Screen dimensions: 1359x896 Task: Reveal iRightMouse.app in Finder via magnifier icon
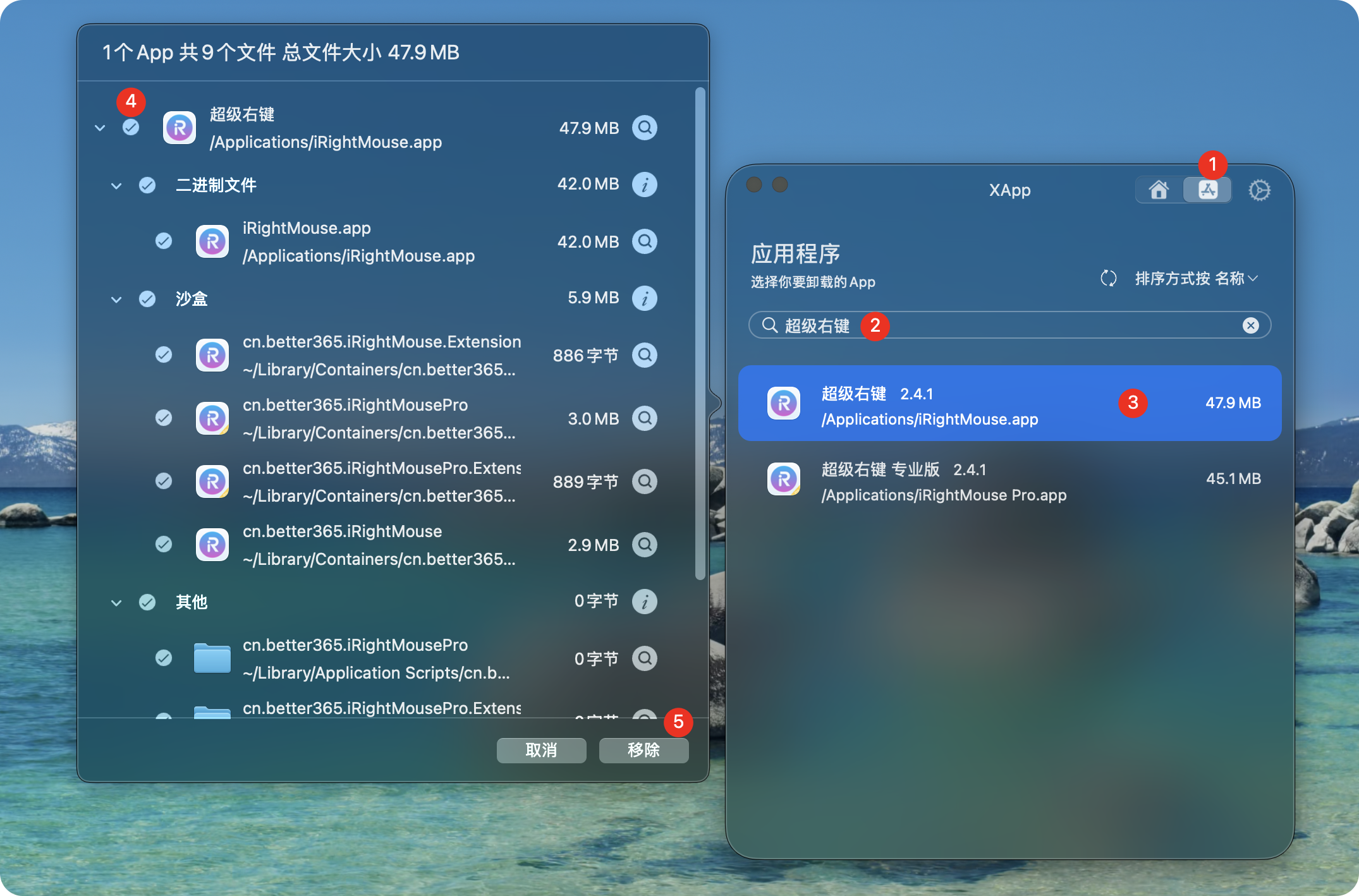click(x=645, y=241)
